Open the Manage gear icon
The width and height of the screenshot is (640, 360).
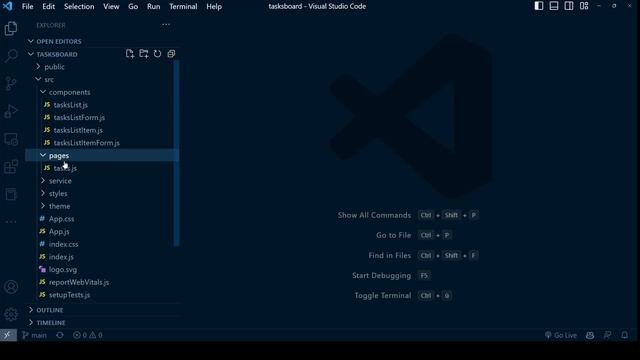point(11,314)
